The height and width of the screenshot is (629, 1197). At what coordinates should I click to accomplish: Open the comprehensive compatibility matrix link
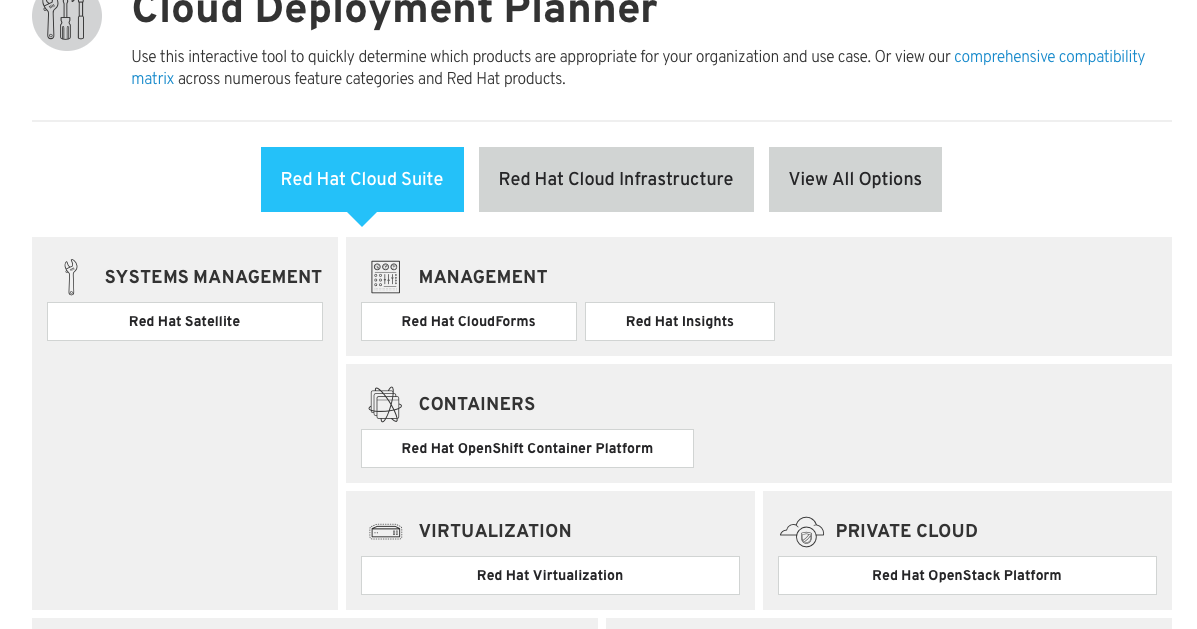[x=1049, y=57]
